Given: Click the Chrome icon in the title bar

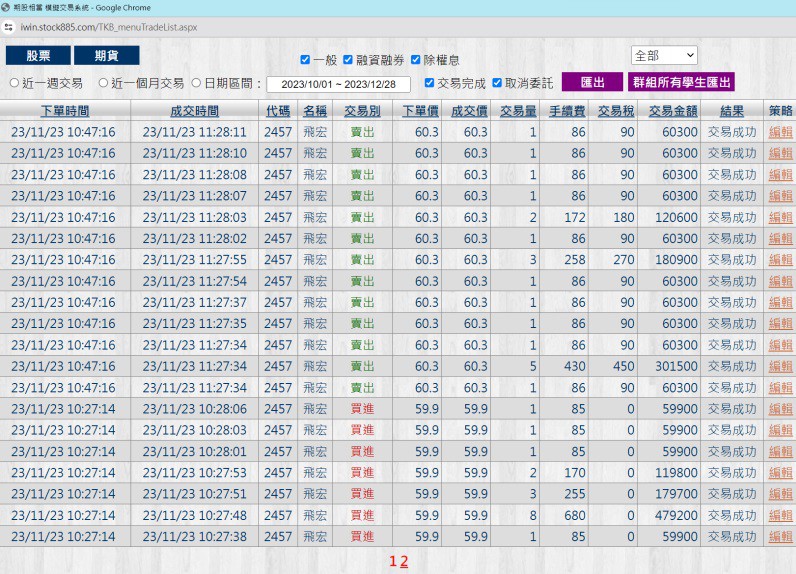Looking at the screenshot, I should [x=8, y=7].
